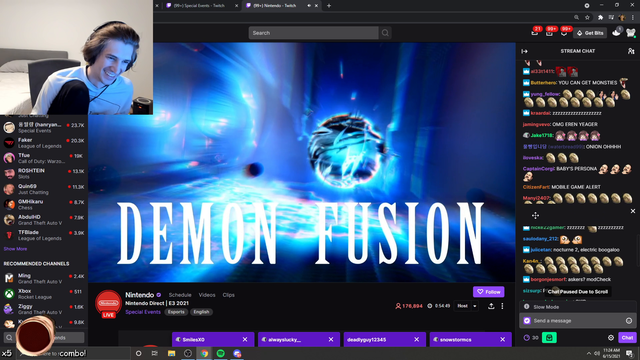Share the Nintendo stream
This screenshot has width=640, height=360.
(x=491, y=306)
